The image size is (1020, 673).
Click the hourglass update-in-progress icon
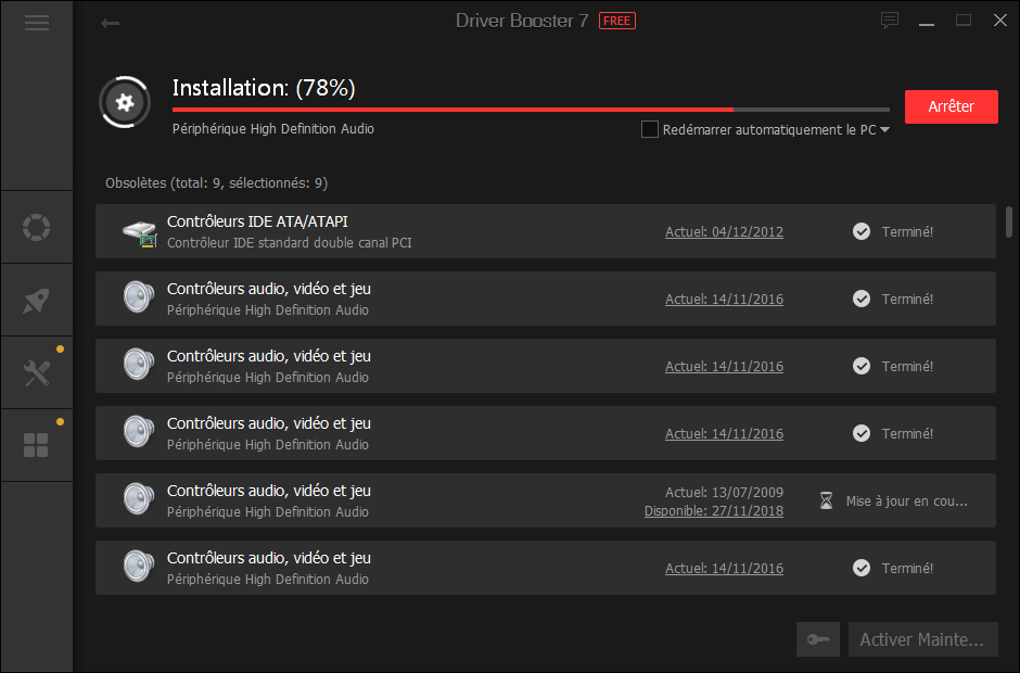click(826, 501)
